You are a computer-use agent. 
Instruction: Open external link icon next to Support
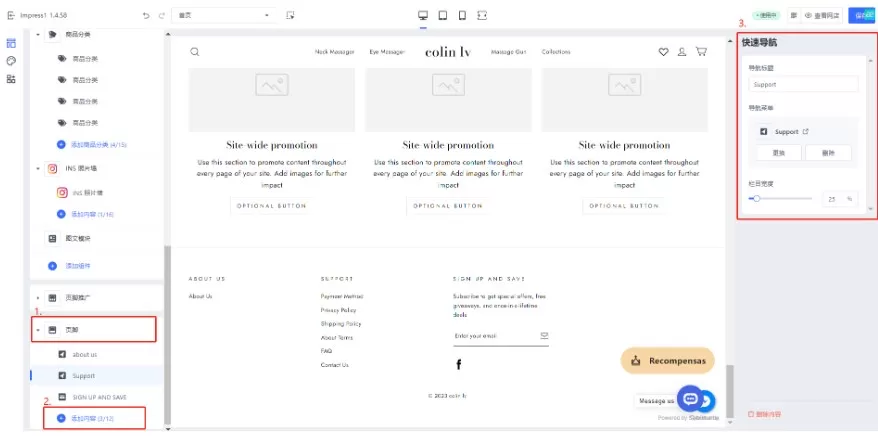pyautogui.click(x=806, y=131)
